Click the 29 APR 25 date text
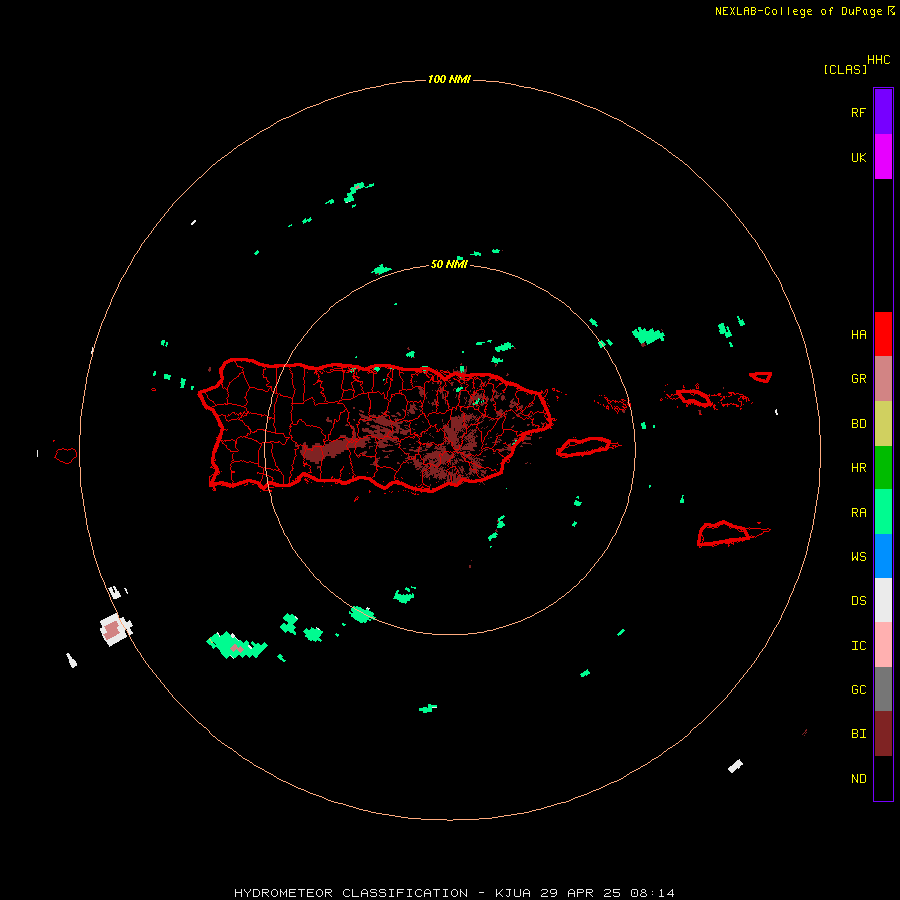 click(x=580, y=893)
